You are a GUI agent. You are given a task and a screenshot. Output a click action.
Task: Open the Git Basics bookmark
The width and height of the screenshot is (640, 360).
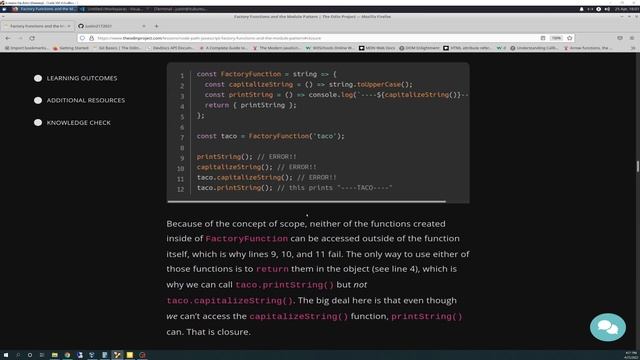(118, 48)
